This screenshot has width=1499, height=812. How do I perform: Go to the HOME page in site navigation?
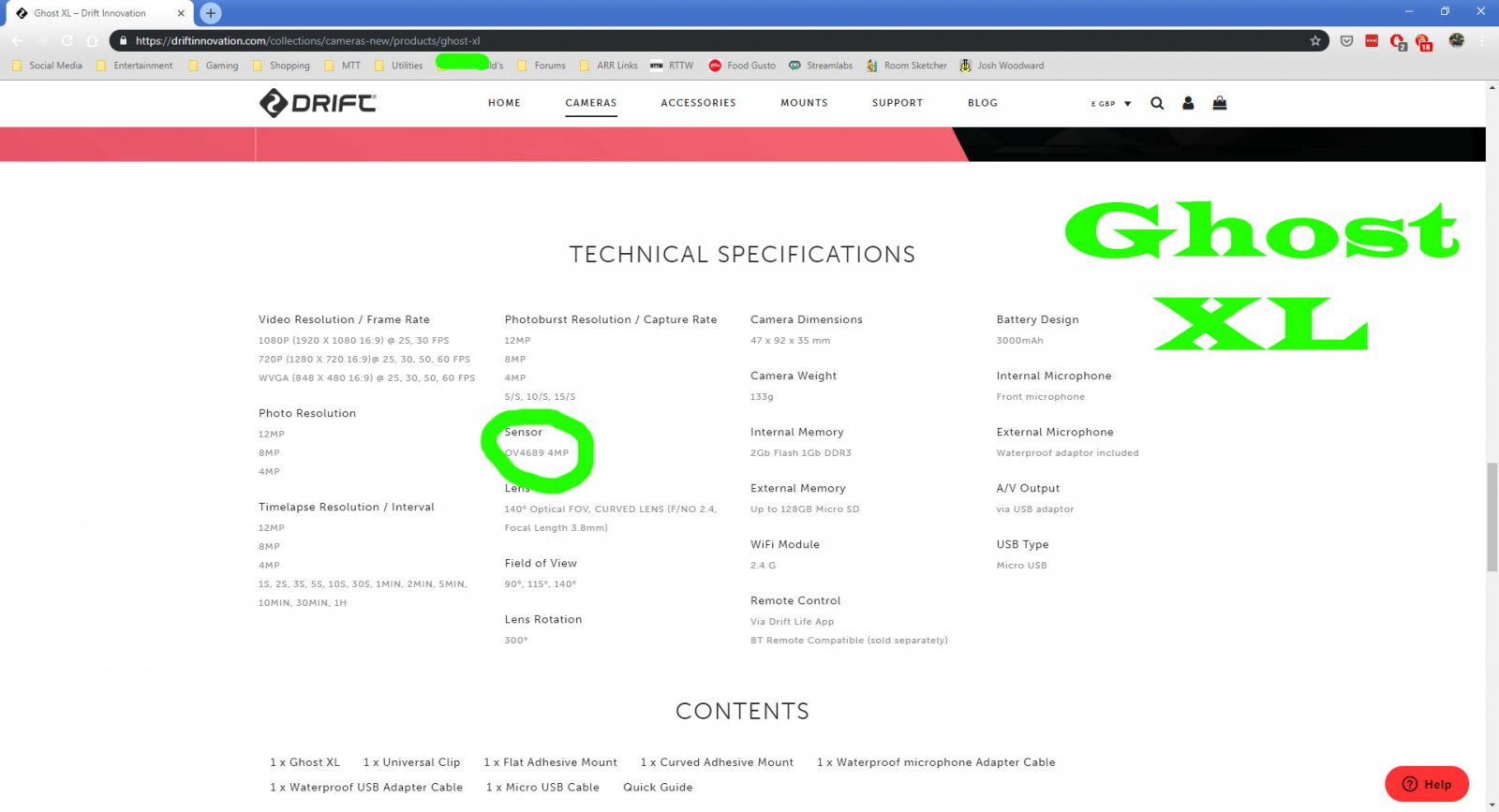tap(504, 103)
